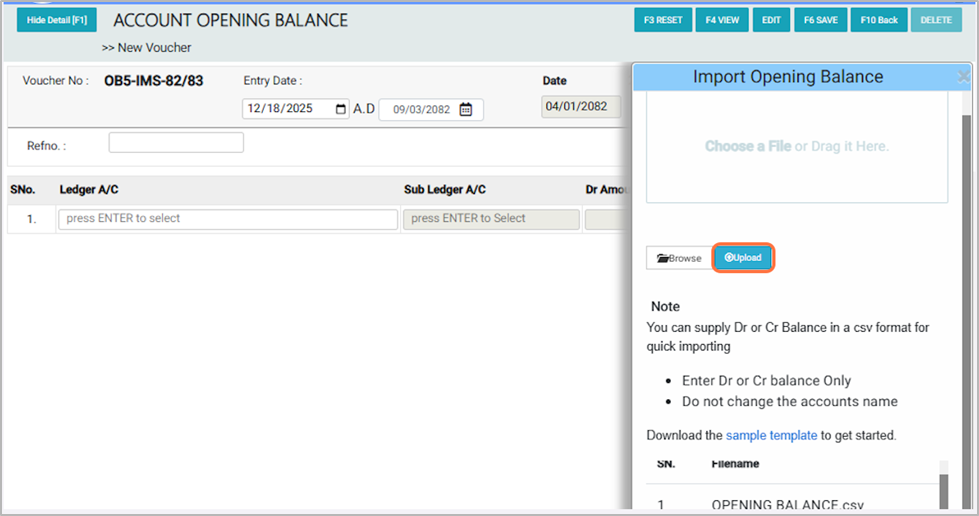Go back using F10 Back
This screenshot has height=516, width=979.
pyautogui.click(x=878, y=20)
